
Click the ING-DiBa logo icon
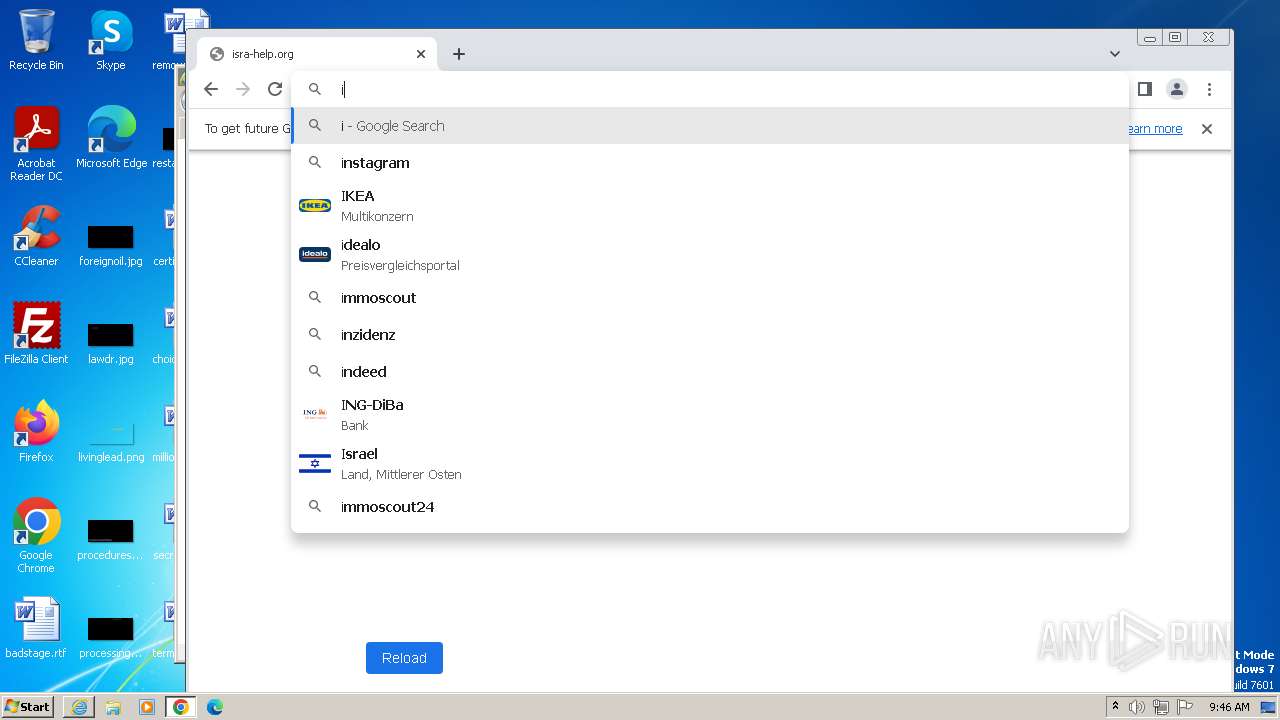pyautogui.click(x=315, y=413)
